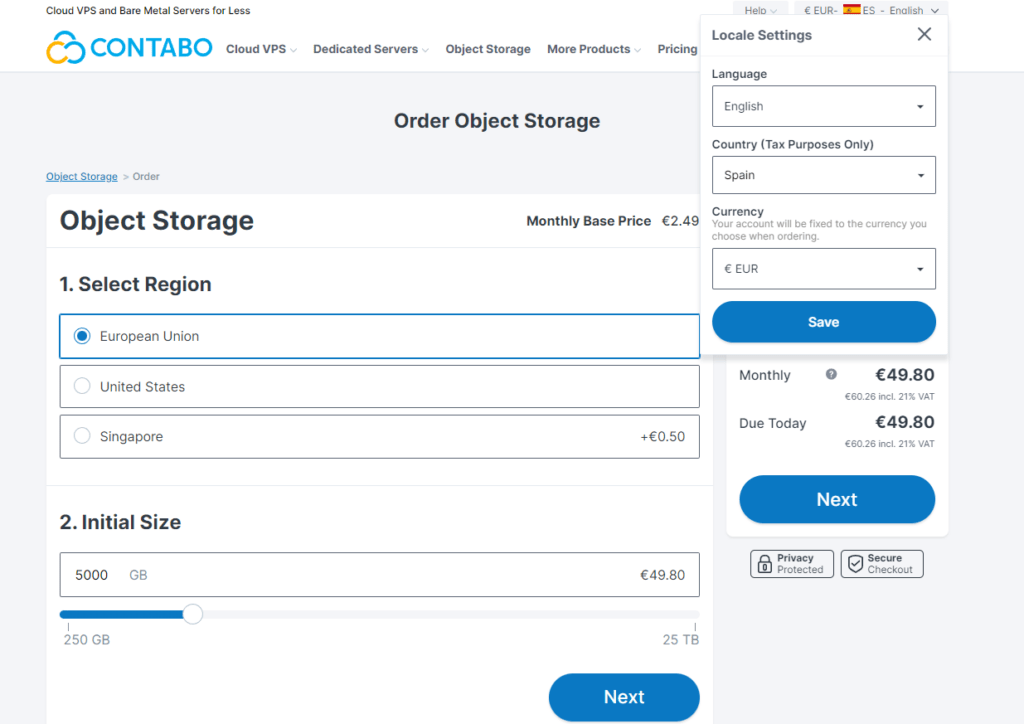Expand the Help menu
Screen dimensions: 1024x724
pyautogui.click(x=760, y=10)
